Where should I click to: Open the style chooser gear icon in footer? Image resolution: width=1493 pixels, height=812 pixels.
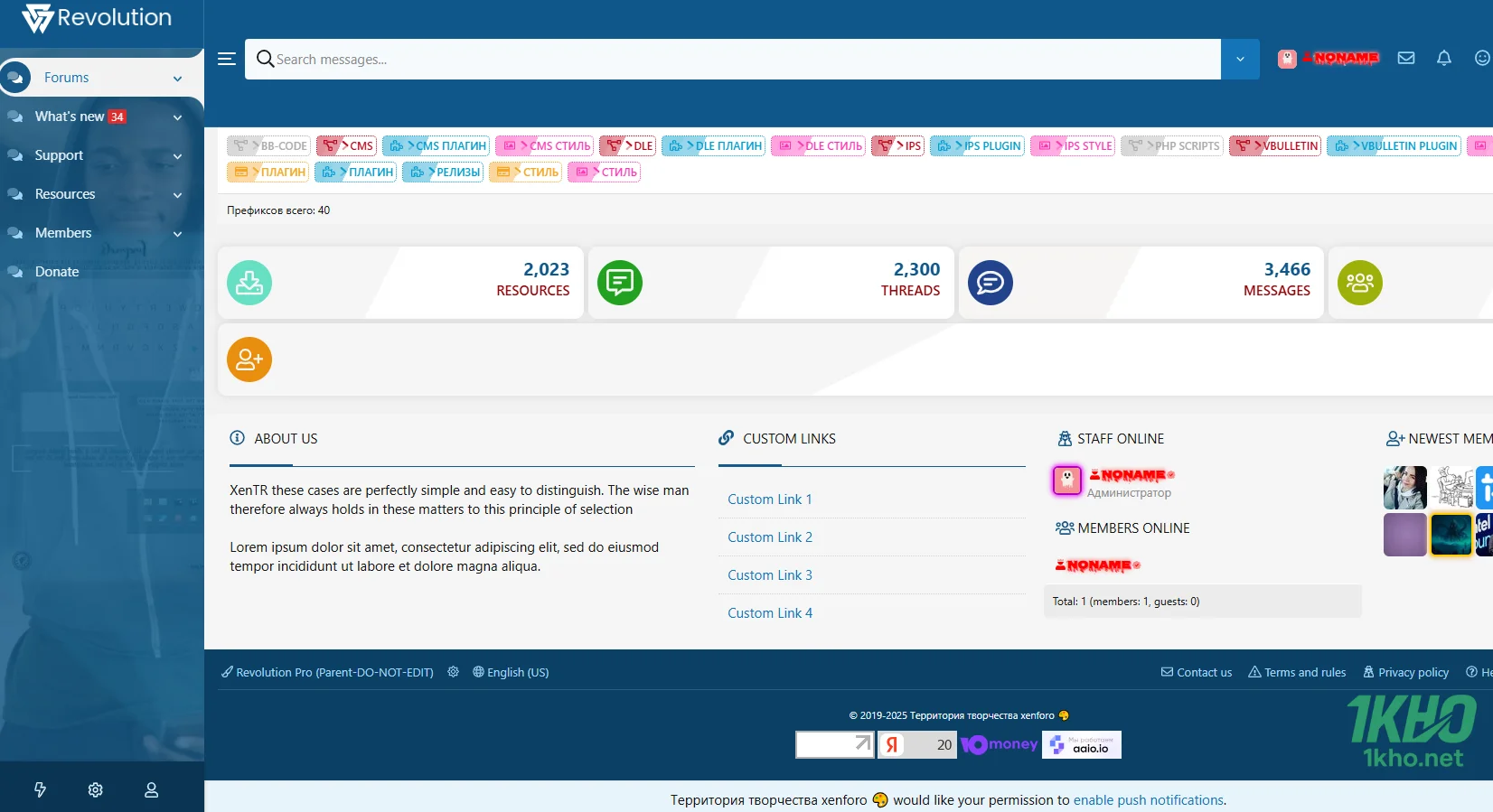[454, 672]
